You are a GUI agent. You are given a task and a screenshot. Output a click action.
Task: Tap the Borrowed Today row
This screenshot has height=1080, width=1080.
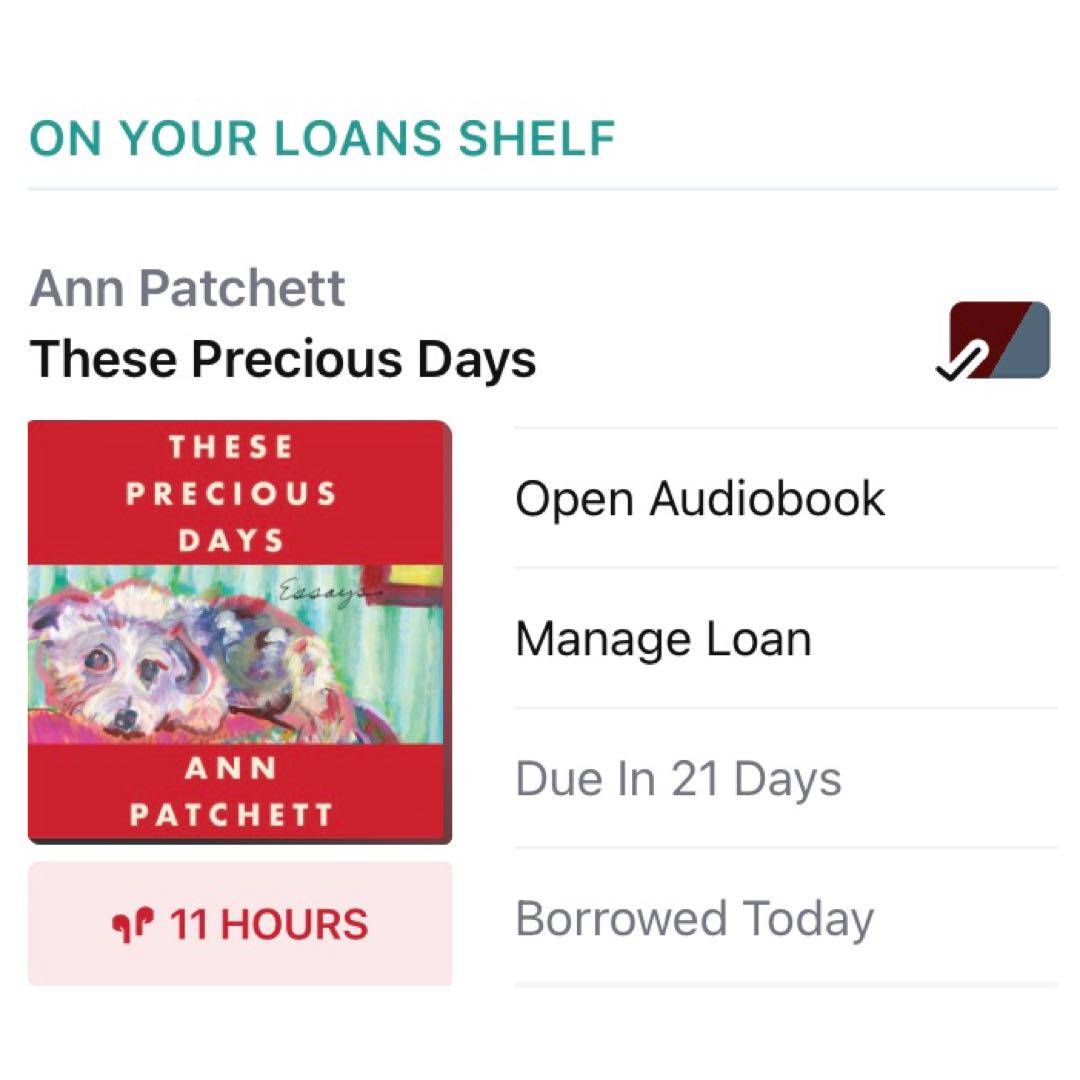[x=694, y=919]
